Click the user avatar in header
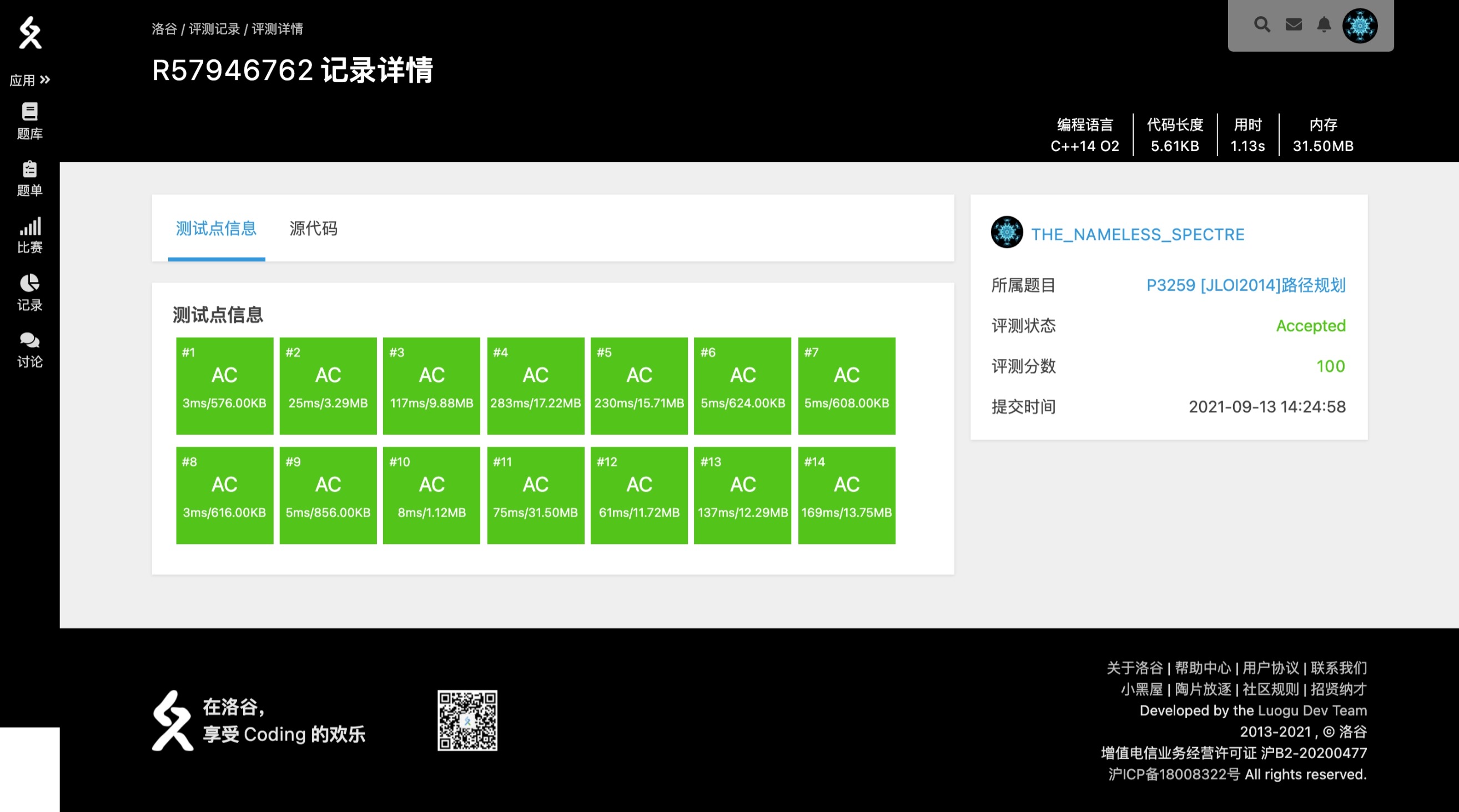The image size is (1459, 812). point(1359,26)
